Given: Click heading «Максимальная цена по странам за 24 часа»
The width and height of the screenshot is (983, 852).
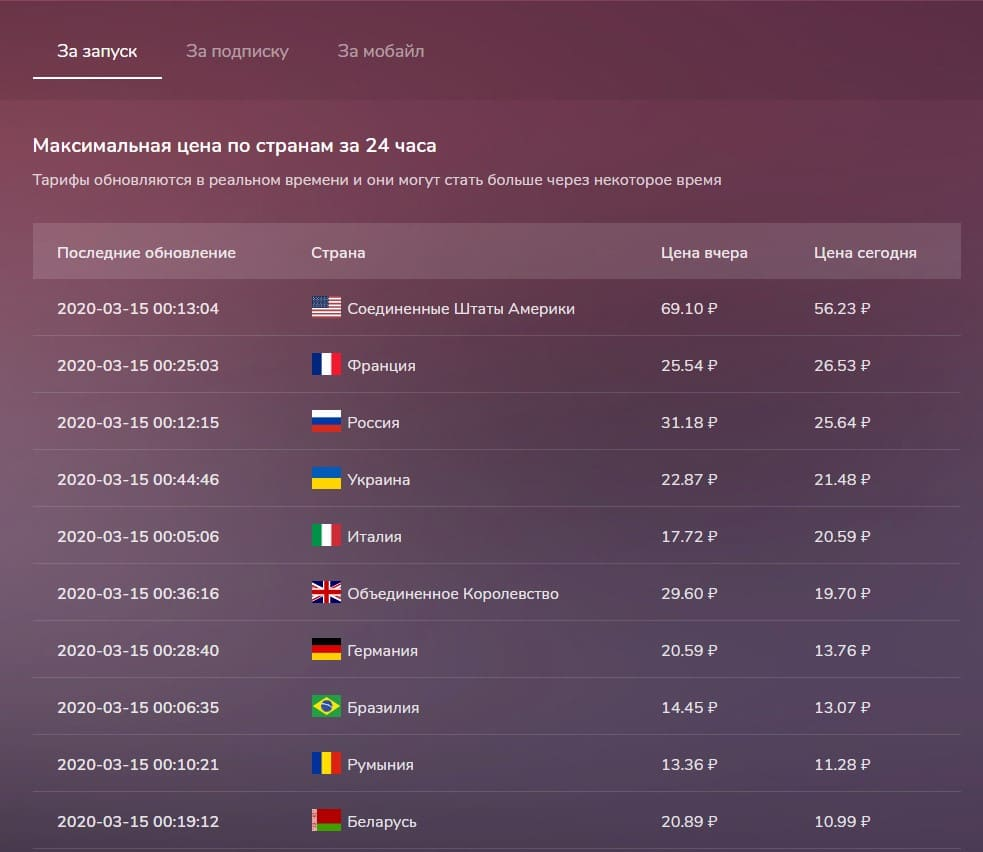Looking at the screenshot, I should [x=234, y=145].
